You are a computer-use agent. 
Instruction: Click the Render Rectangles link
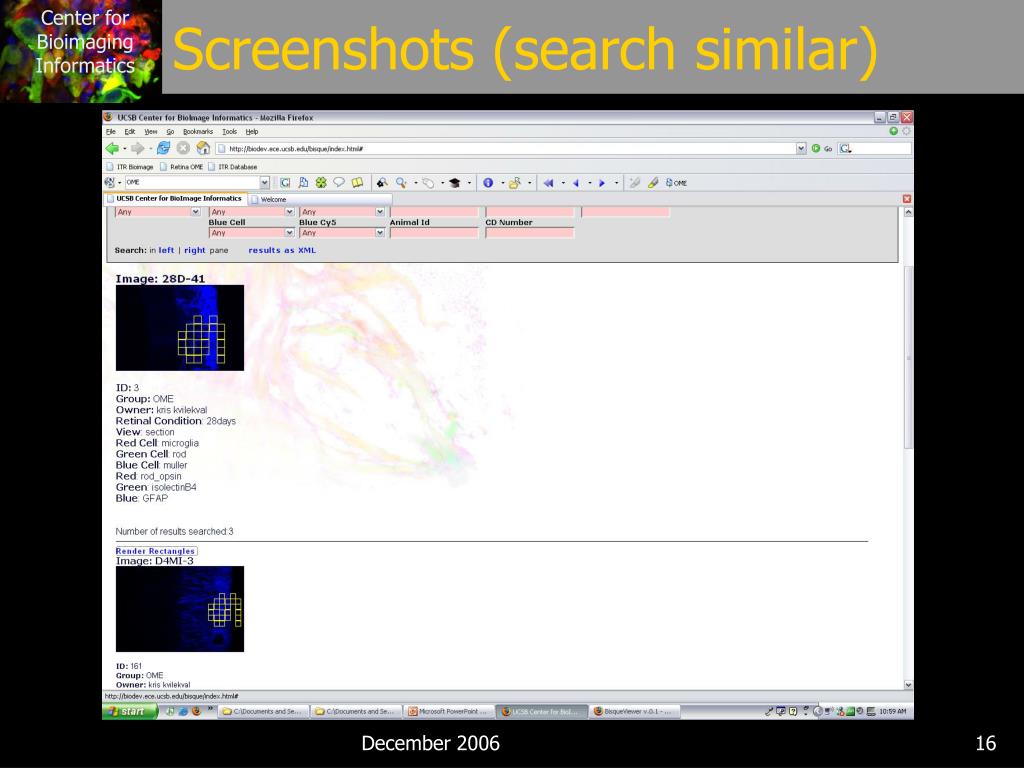[155, 551]
